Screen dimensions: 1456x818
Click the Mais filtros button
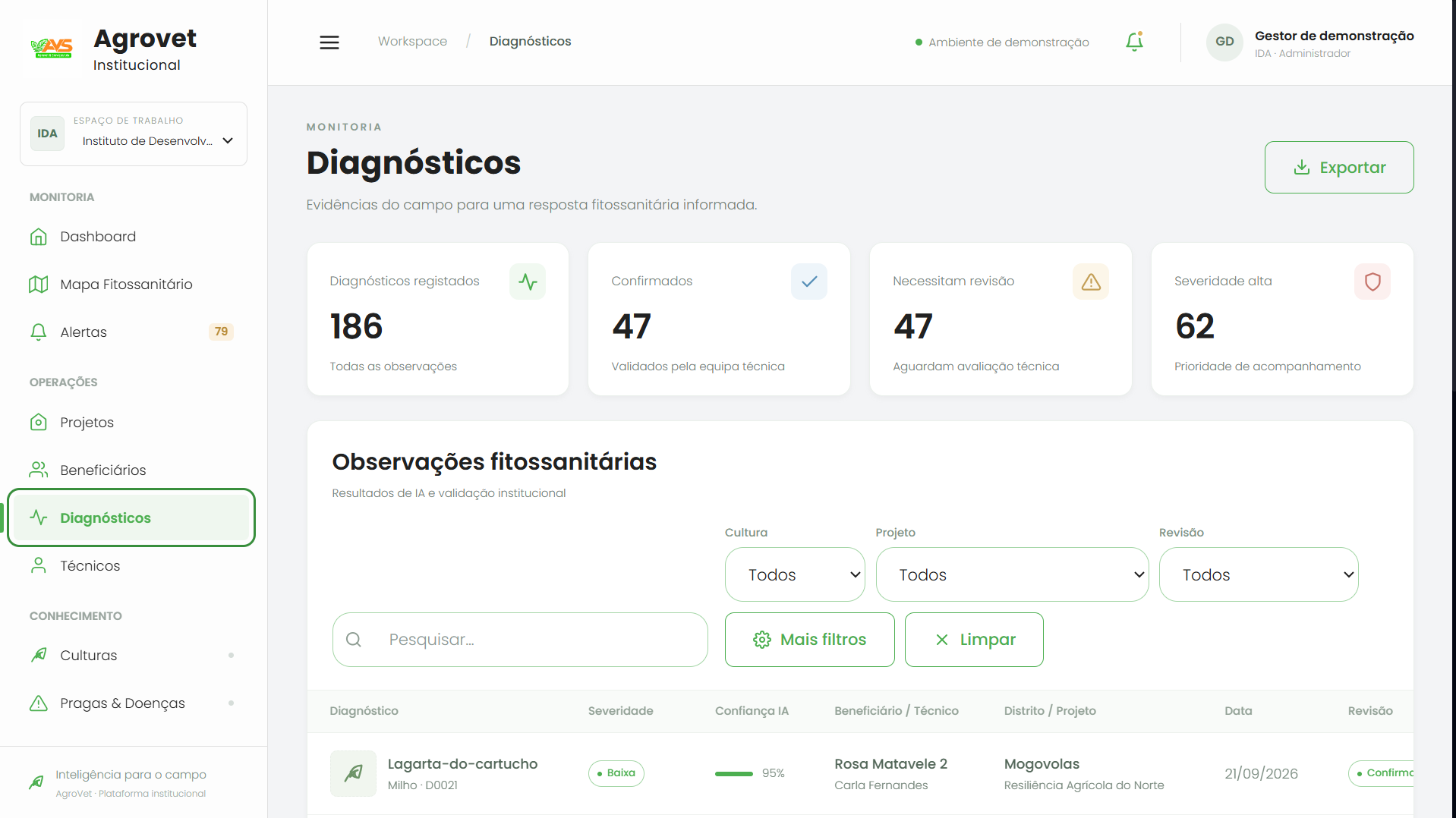(x=809, y=640)
